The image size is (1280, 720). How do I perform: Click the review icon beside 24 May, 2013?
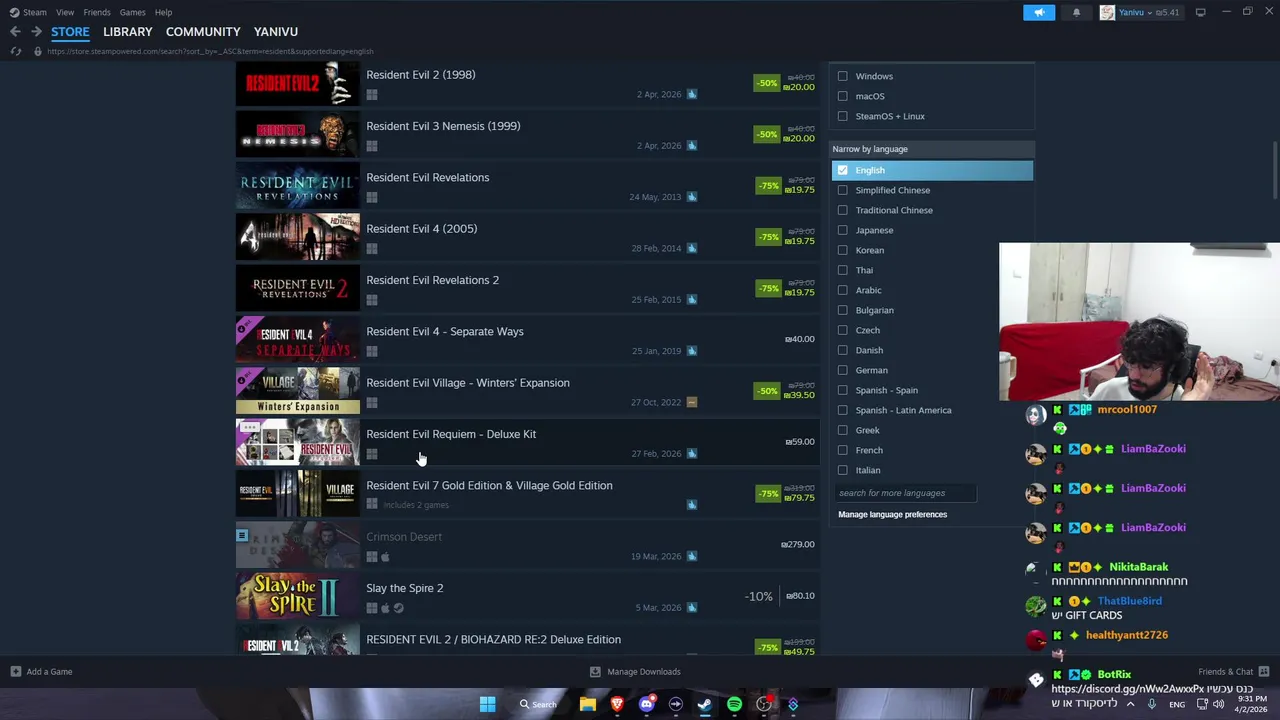tap(691, 197)
